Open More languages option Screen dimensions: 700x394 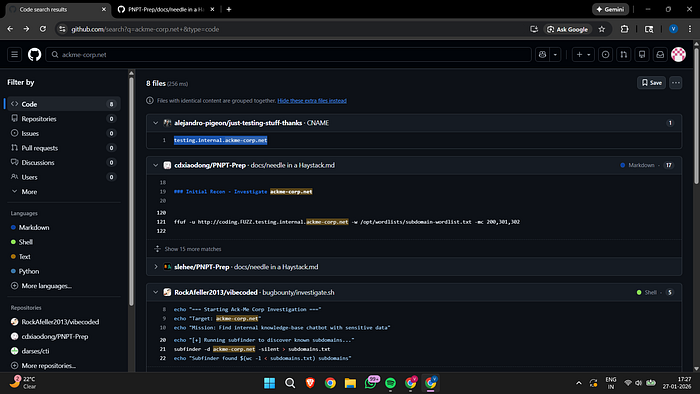pos(41,286)
